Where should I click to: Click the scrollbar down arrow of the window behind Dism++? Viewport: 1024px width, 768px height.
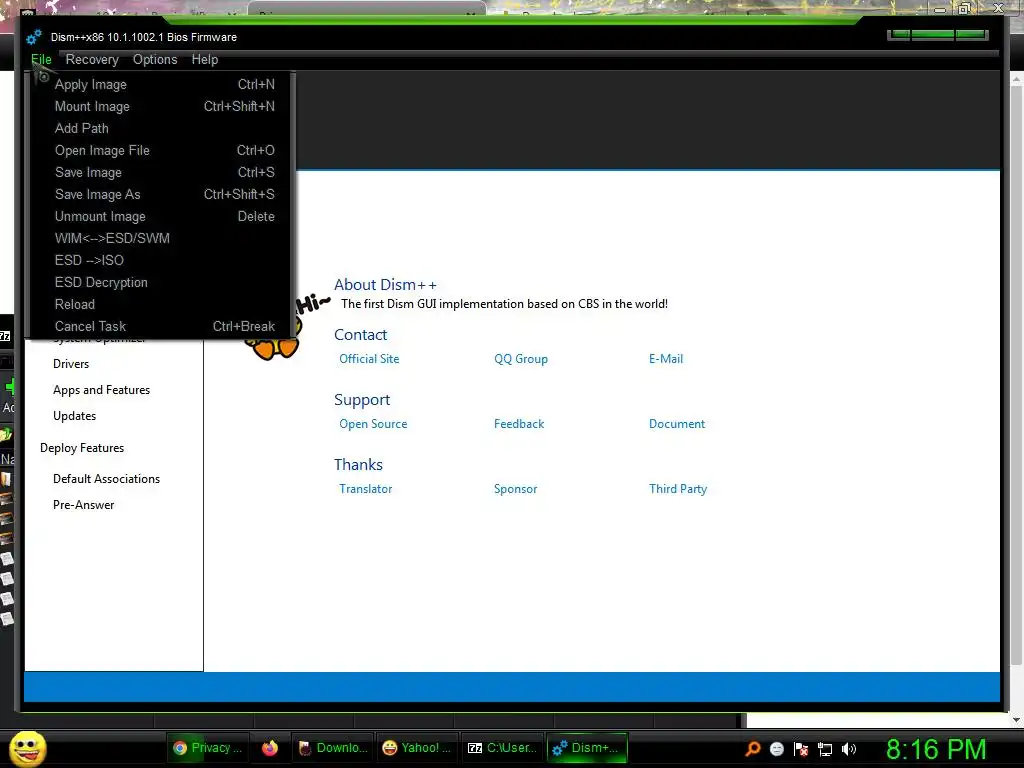coord(1016,720)
